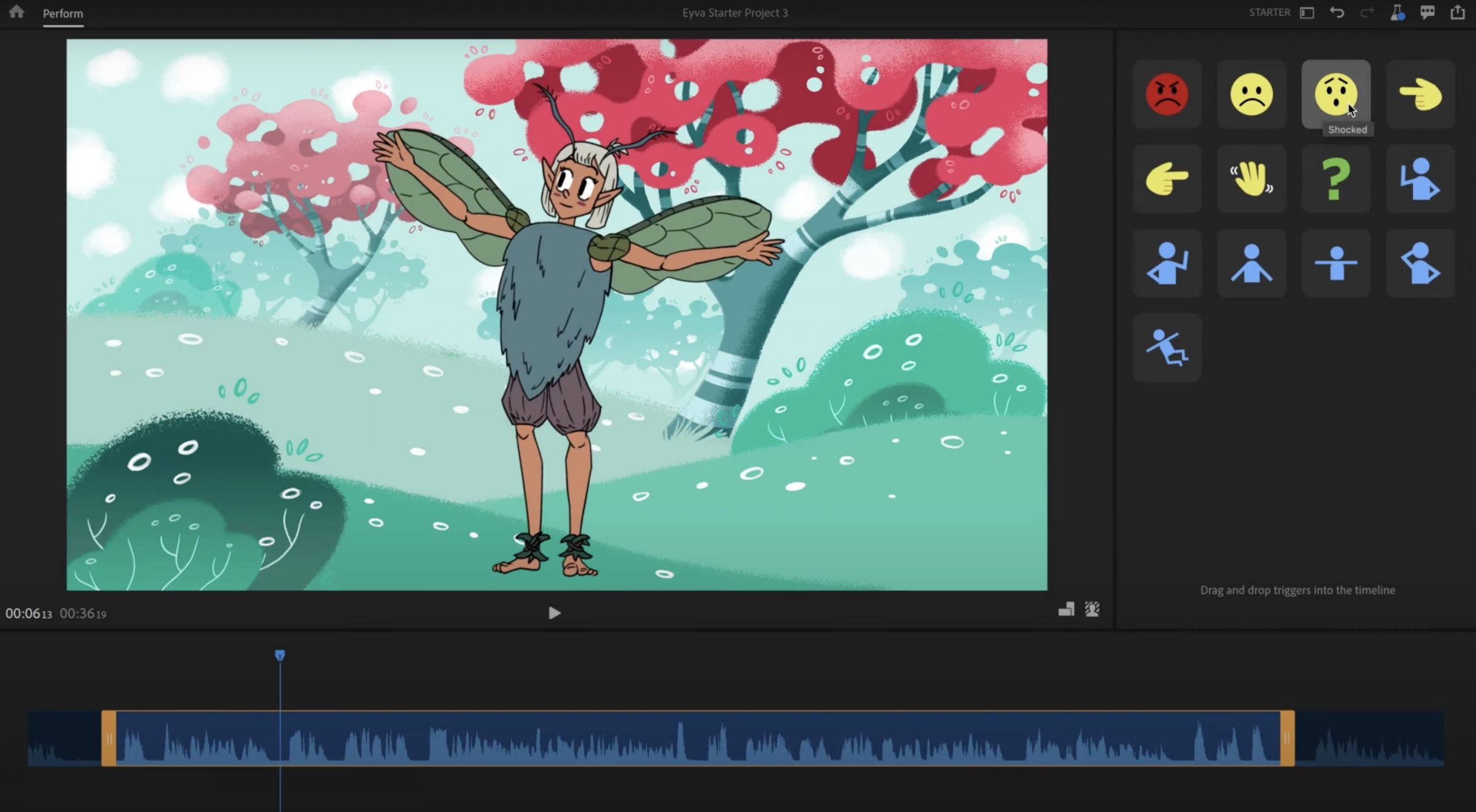Select the green question mark trigger
The width and height of the screenshot is (1476, 812).
point(1336,179)
